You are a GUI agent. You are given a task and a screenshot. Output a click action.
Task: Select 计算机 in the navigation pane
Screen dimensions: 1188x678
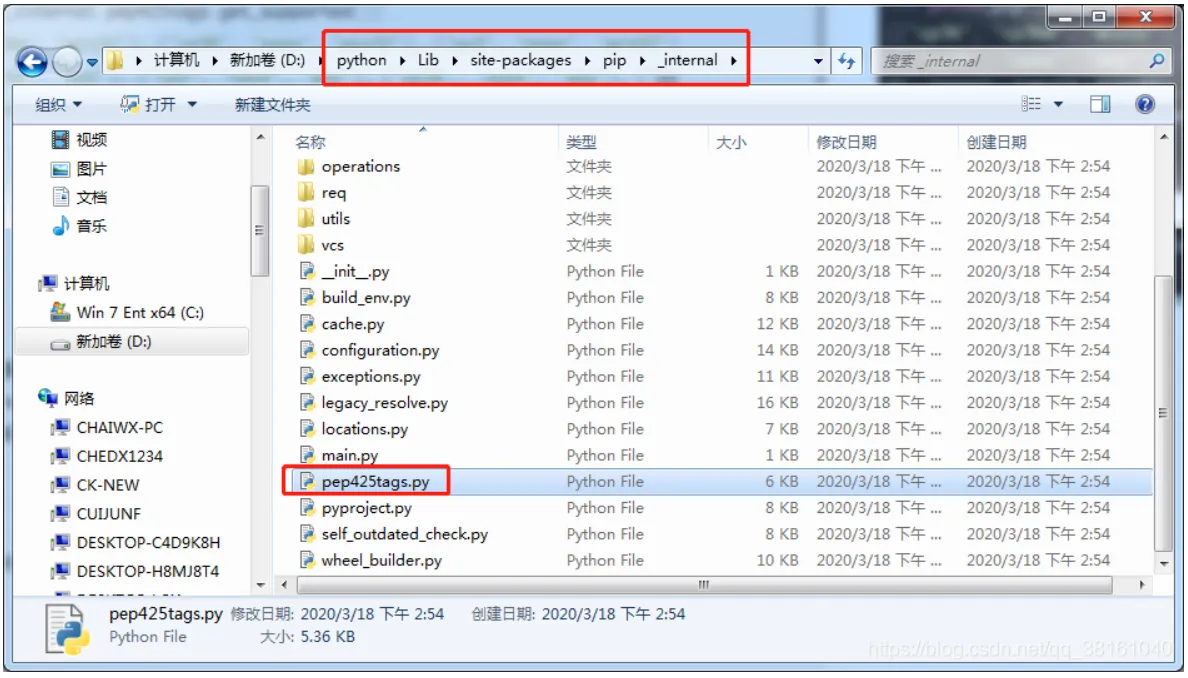point(74,283)
